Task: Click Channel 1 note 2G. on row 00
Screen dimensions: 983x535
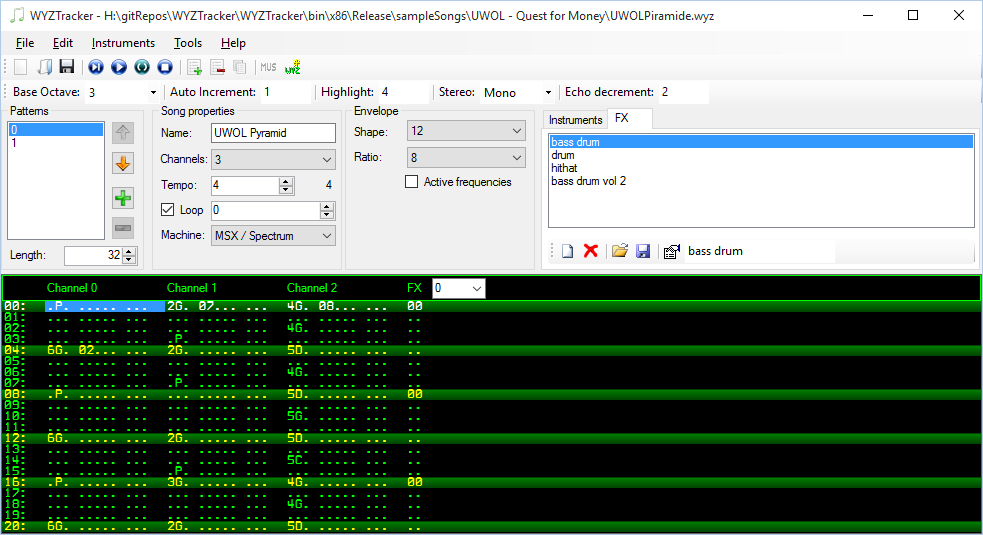Action: 177,306
